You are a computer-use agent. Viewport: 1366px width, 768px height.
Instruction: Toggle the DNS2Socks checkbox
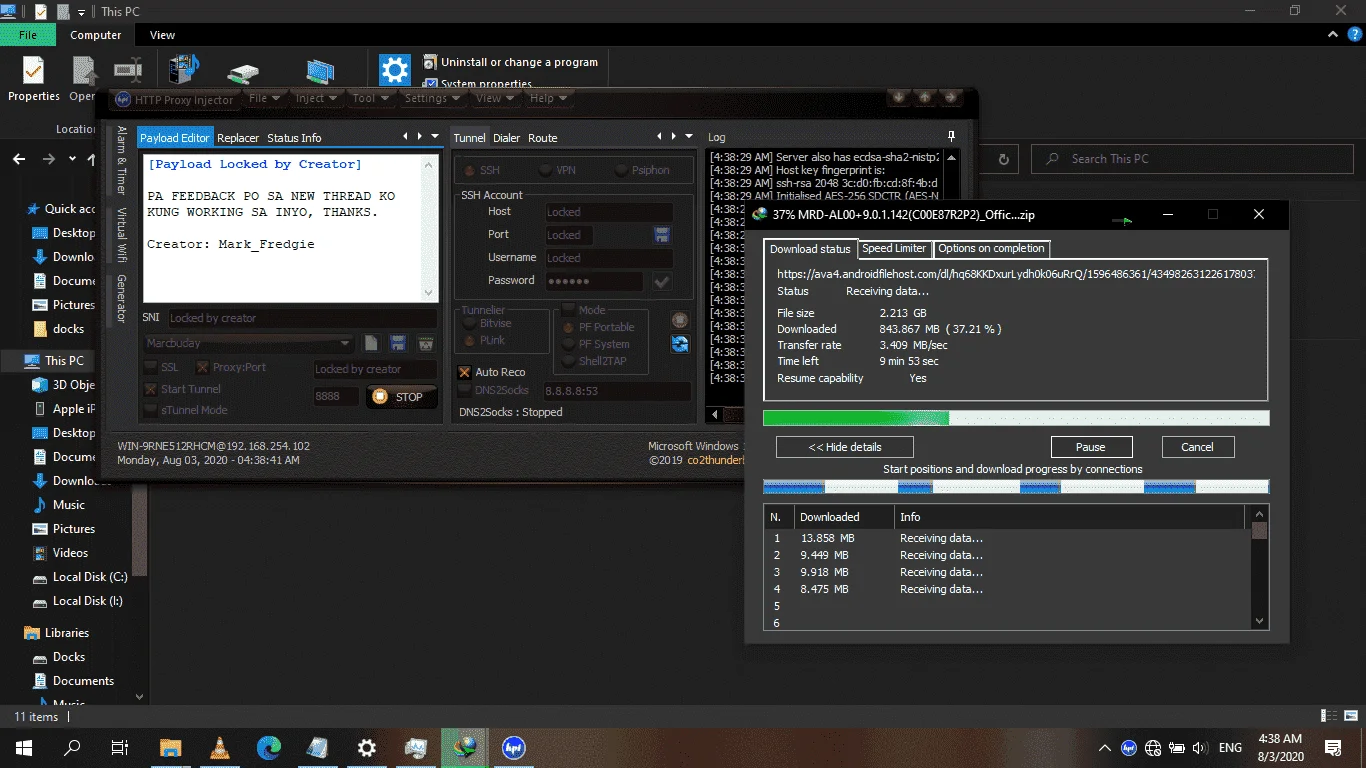coord(465,390)
